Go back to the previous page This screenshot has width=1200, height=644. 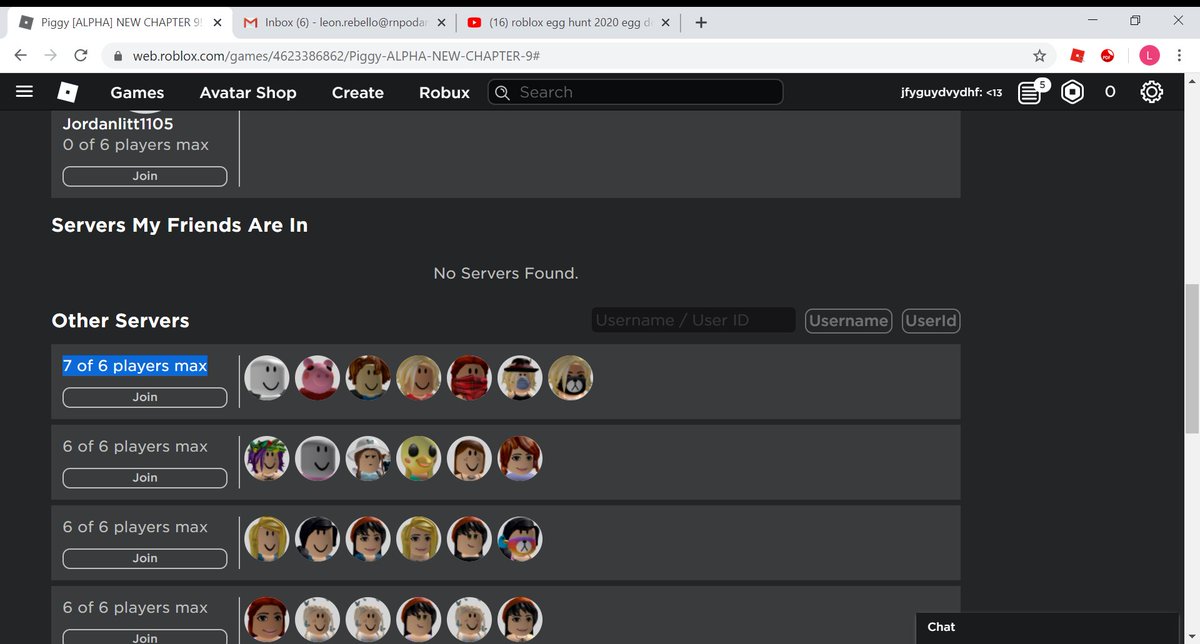click(x=21, y=55)
